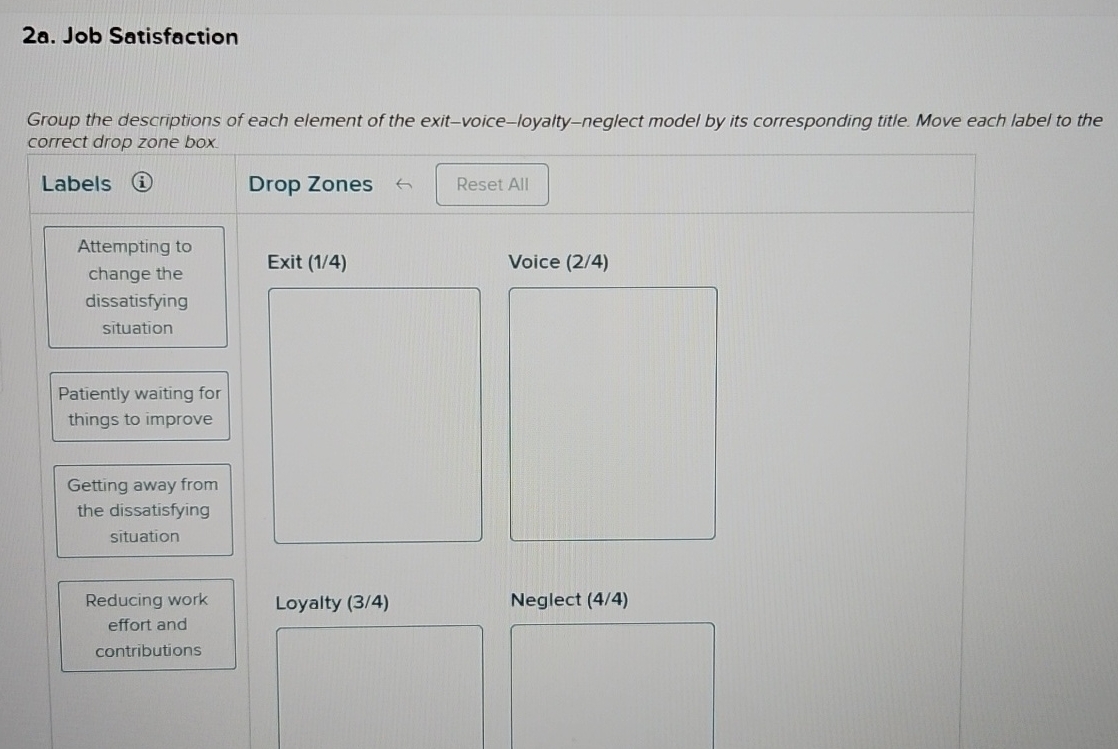This screenshot has height=749, width=1118.
Task: Click the Labels panel heading
Action: click(x=78, y=184)
